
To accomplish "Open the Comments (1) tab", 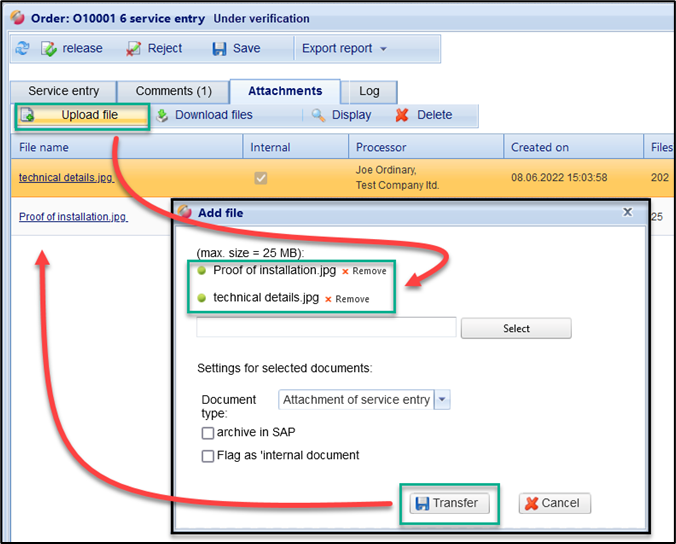I will click(x=173, y=91).
